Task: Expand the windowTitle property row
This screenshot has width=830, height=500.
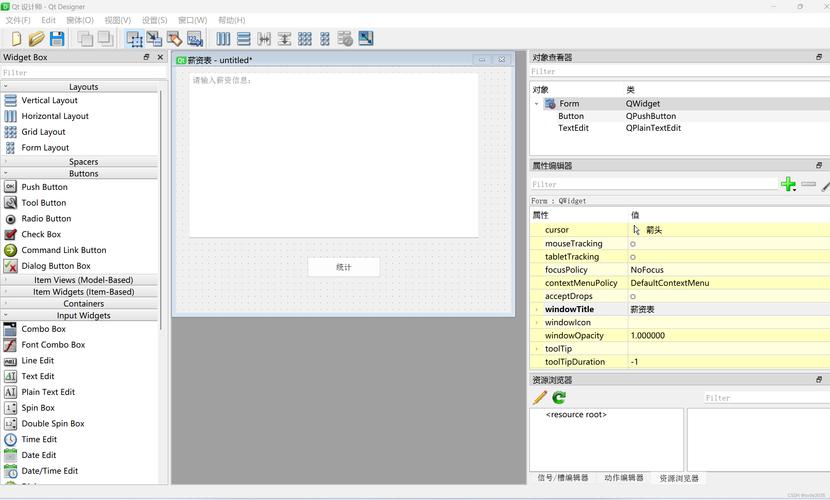Action: tap(537, 310)
